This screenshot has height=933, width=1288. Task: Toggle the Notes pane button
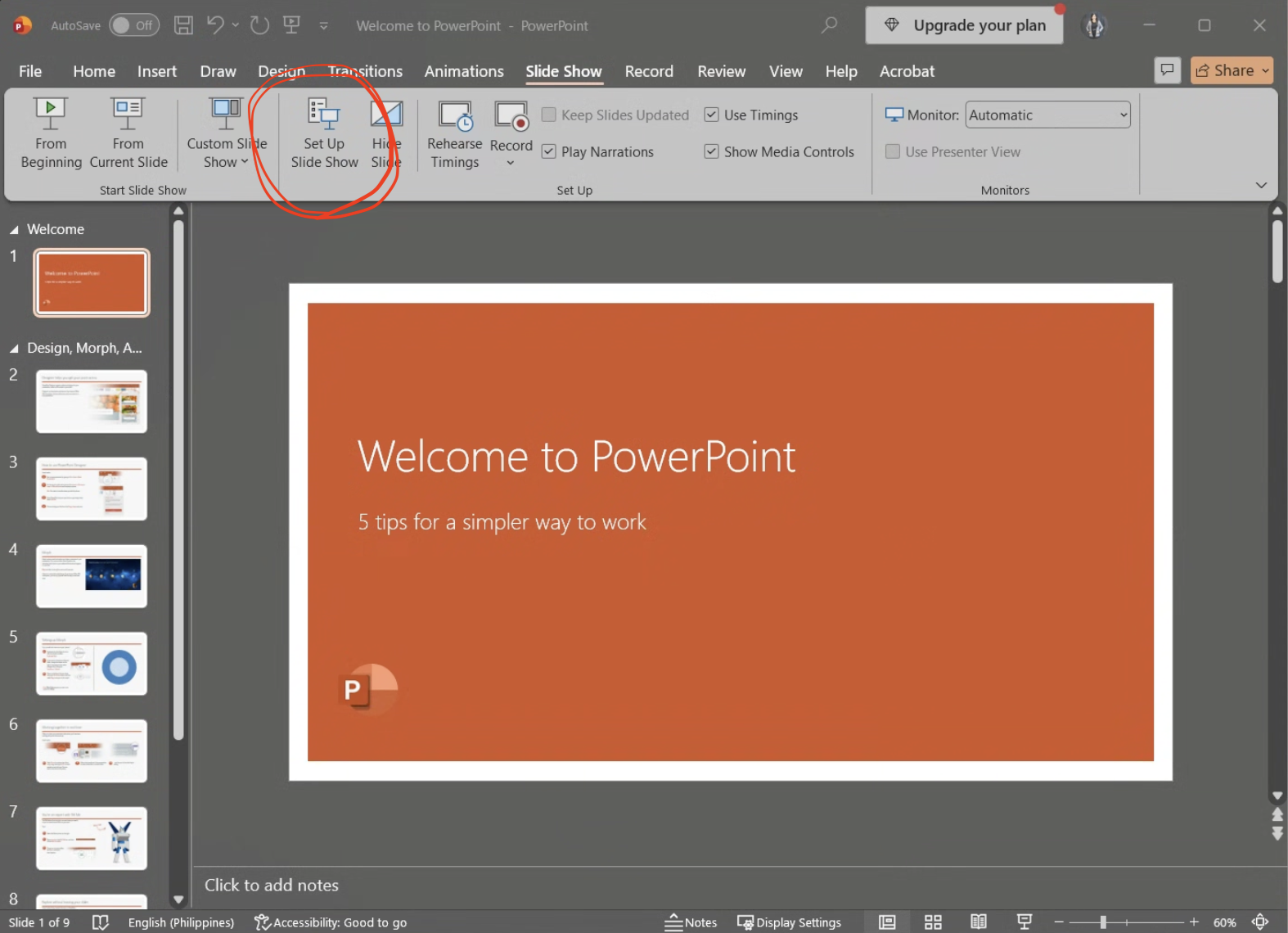pyautogui.click(x=691, y=922)
